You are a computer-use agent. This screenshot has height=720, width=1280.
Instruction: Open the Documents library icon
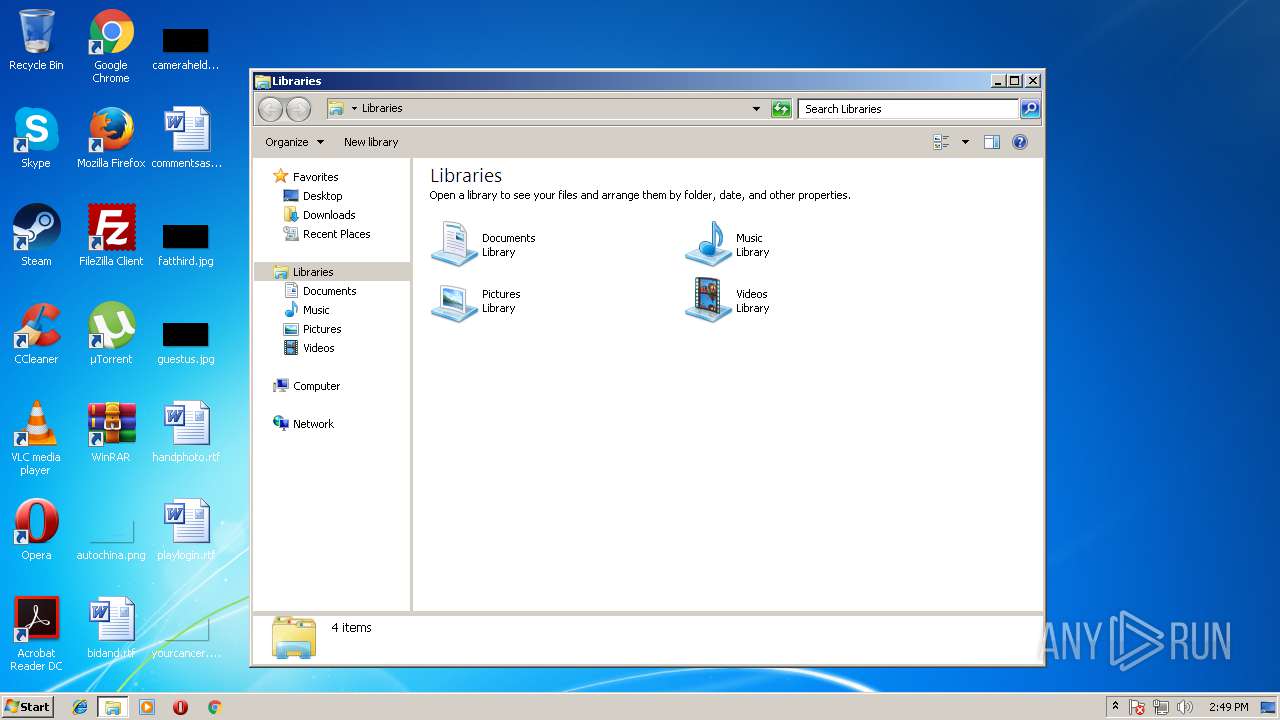[454, 245]
